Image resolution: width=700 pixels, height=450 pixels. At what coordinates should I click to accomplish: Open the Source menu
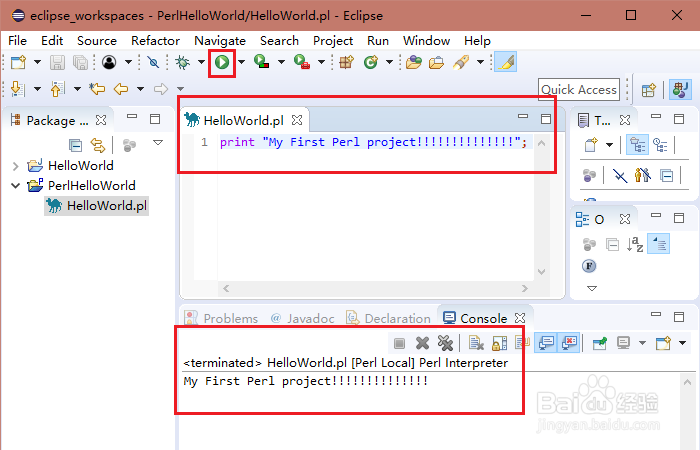pyautogui.click(x=97, y=41)
